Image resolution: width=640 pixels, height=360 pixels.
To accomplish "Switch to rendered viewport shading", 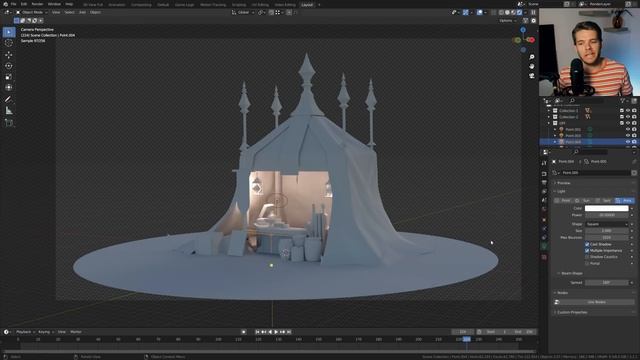I will (519, 12).
